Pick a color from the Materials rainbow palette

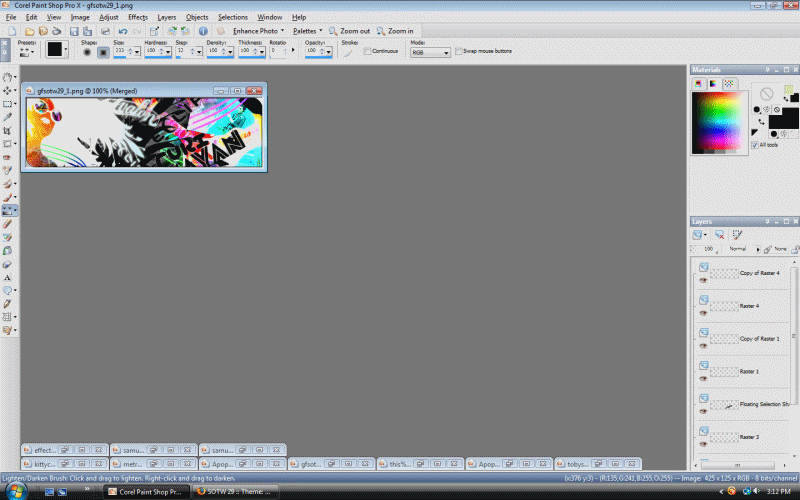tap(719, 122)
